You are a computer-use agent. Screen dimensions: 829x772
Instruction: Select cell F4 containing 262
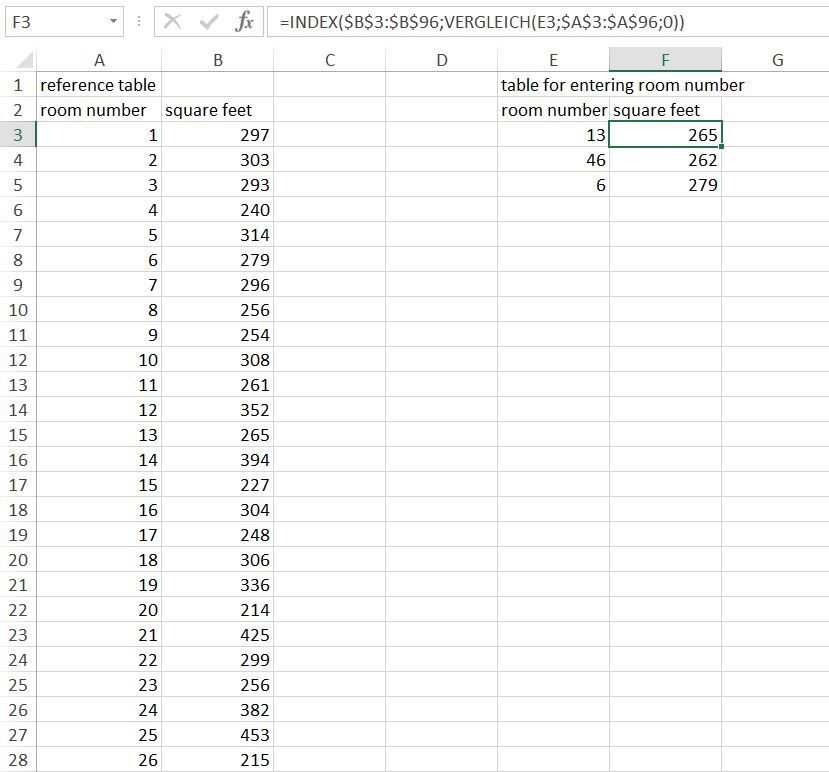point(665,160)
